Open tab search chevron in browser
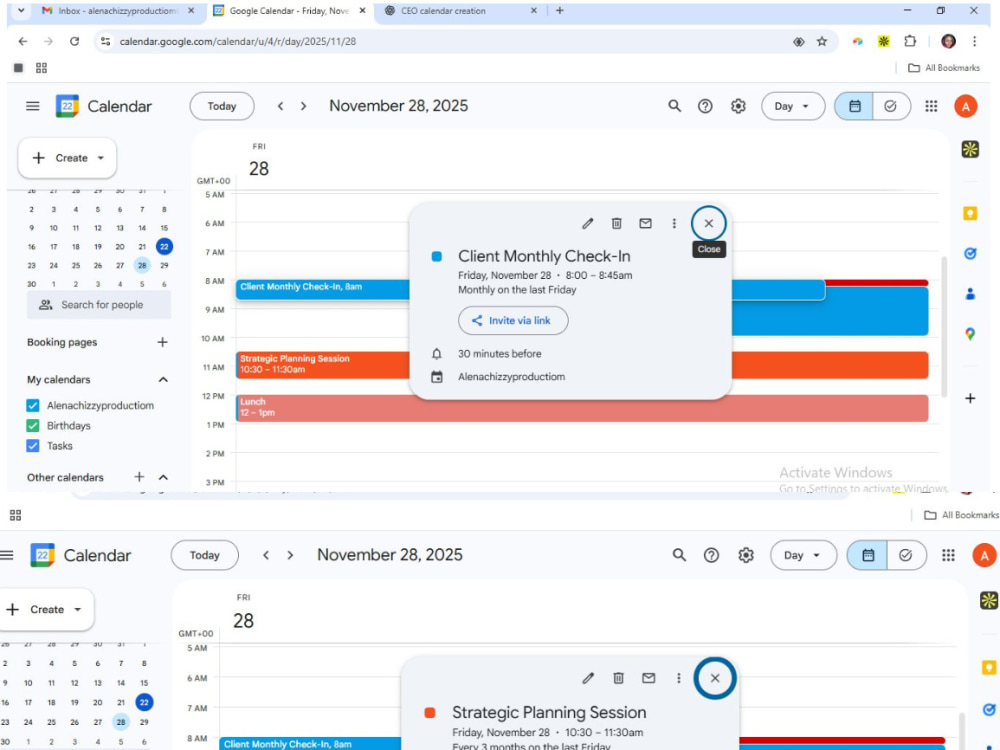Screen dimensions: 1000x750 click(21, 11)
